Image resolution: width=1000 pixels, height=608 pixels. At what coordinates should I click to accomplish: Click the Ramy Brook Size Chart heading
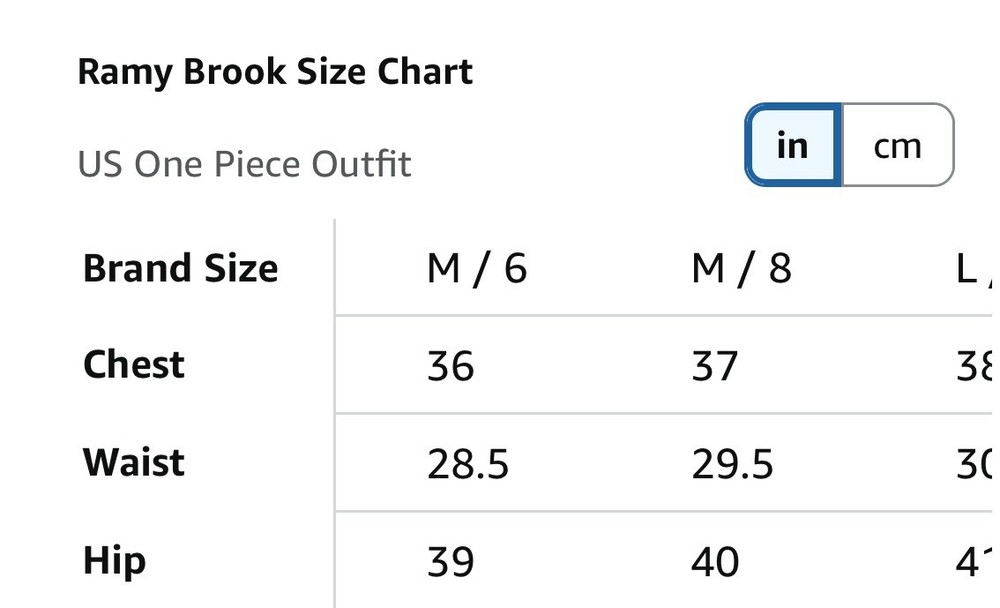click(x=275, y=72)
